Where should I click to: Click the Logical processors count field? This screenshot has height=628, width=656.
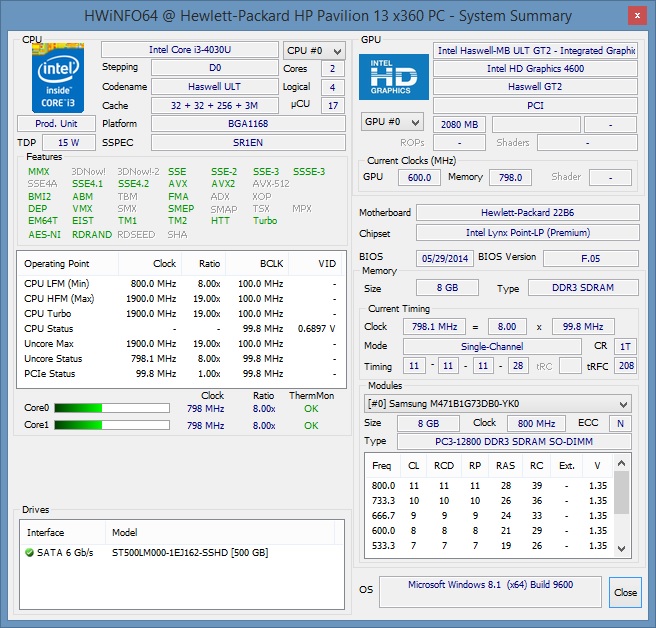click(333, 87)
